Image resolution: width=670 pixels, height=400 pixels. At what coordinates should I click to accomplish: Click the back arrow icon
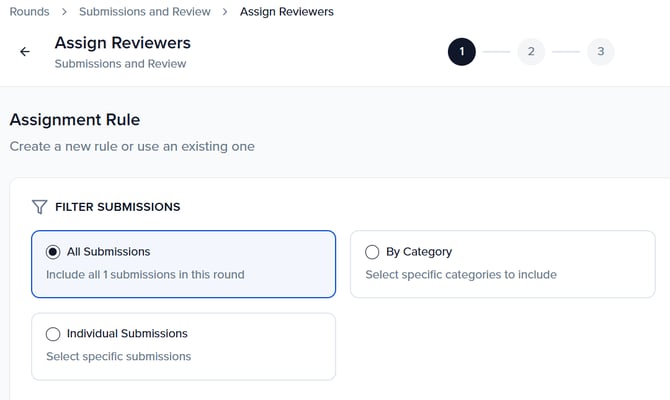point(25,52)
